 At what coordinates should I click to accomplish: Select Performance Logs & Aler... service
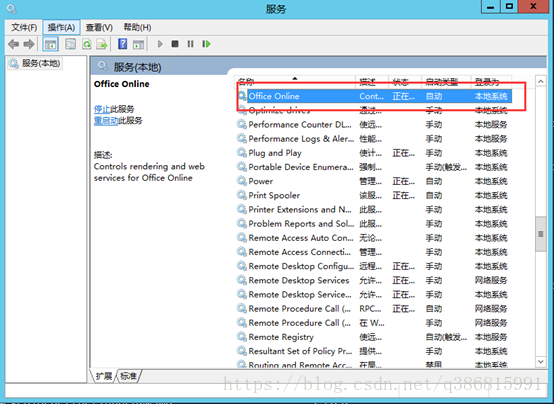click(375, 139)
